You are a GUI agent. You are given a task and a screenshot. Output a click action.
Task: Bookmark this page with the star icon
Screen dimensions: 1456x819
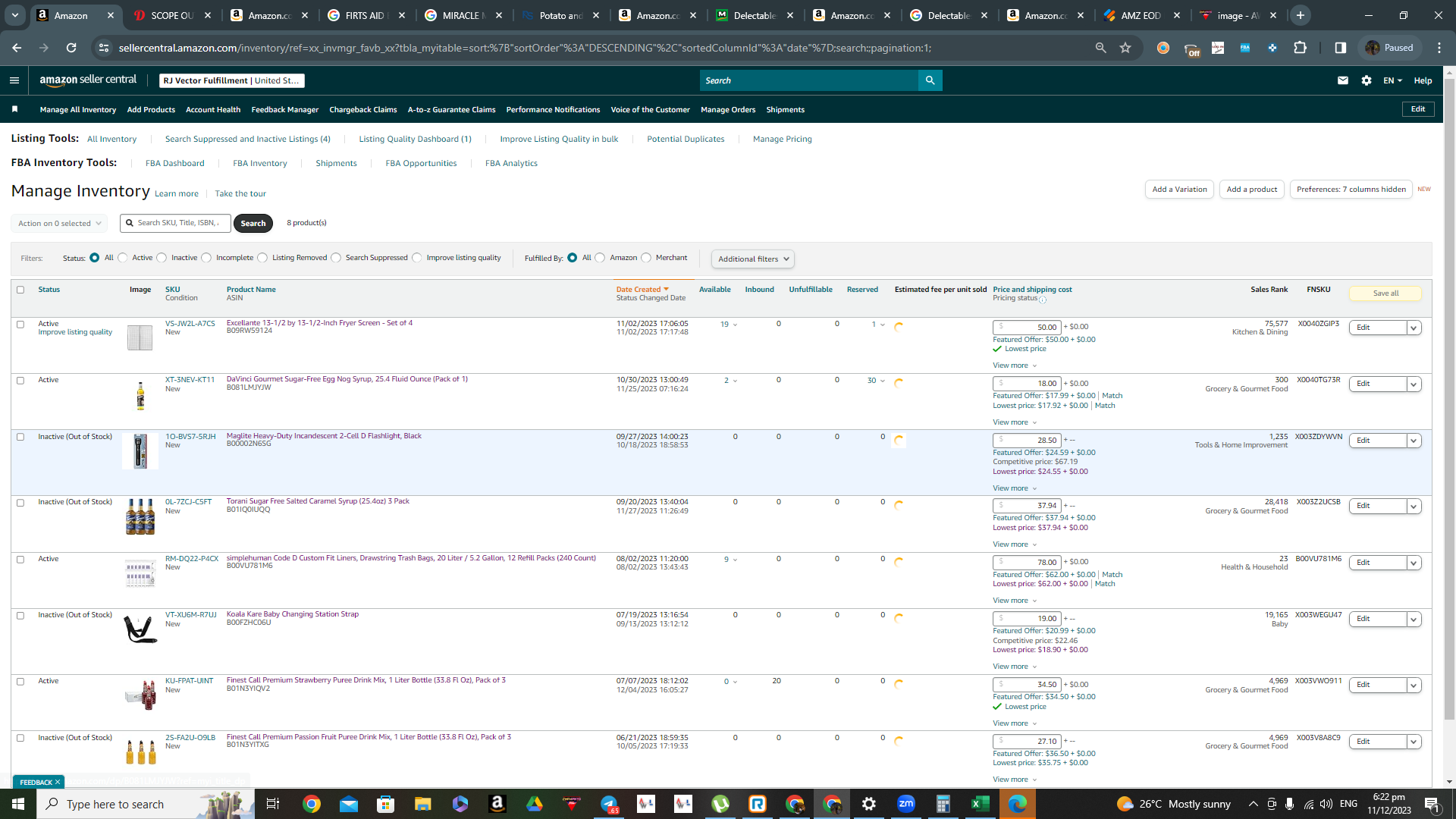(x=1125, y=48)
